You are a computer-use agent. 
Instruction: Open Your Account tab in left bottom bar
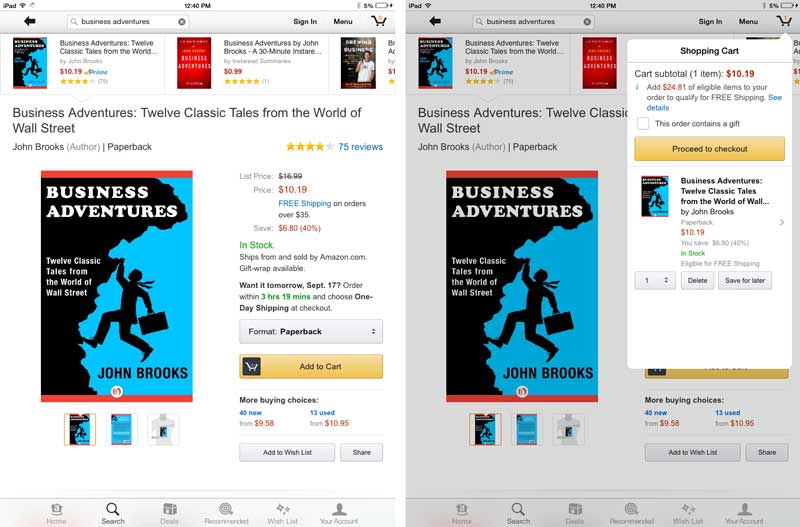(339, 513)
